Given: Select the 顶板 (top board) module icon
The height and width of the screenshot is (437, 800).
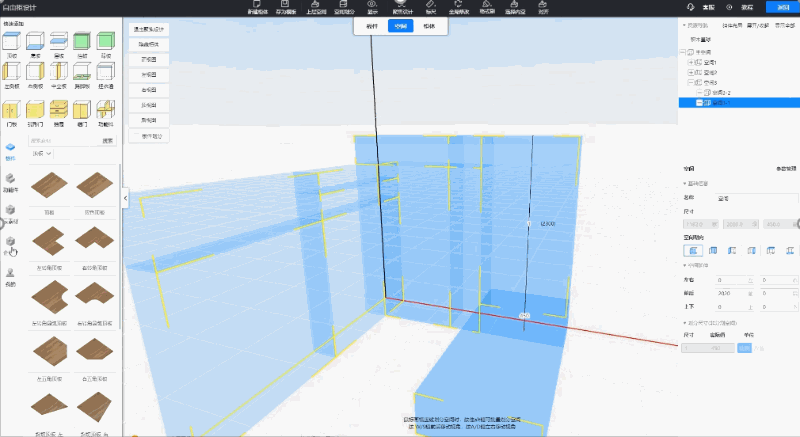Looking at the screenshot, I should 11,44.
